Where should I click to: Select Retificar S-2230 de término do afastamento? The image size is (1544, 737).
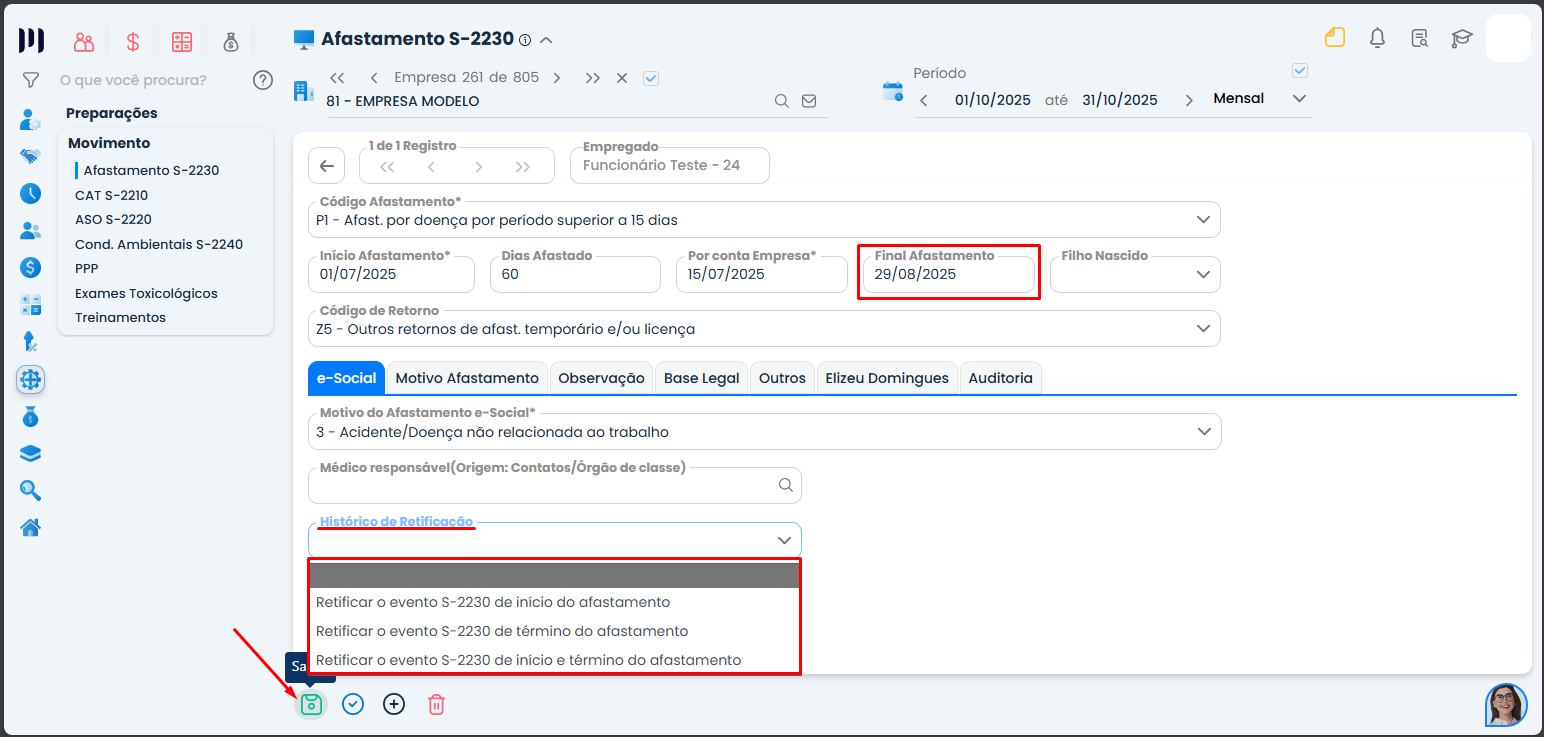(x=554, y=631)
